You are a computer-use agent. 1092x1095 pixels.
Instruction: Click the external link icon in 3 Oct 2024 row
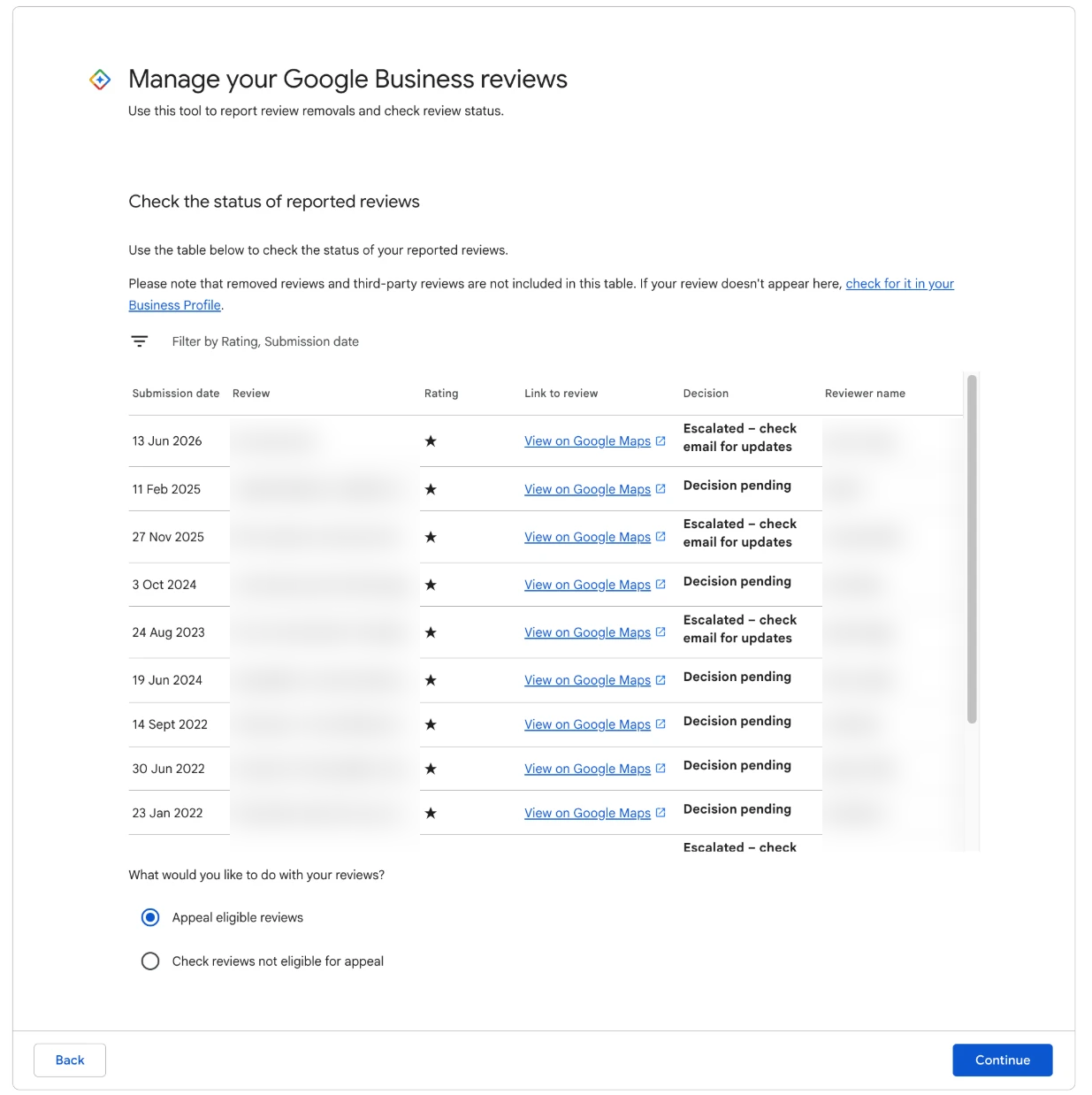(661, 584)
